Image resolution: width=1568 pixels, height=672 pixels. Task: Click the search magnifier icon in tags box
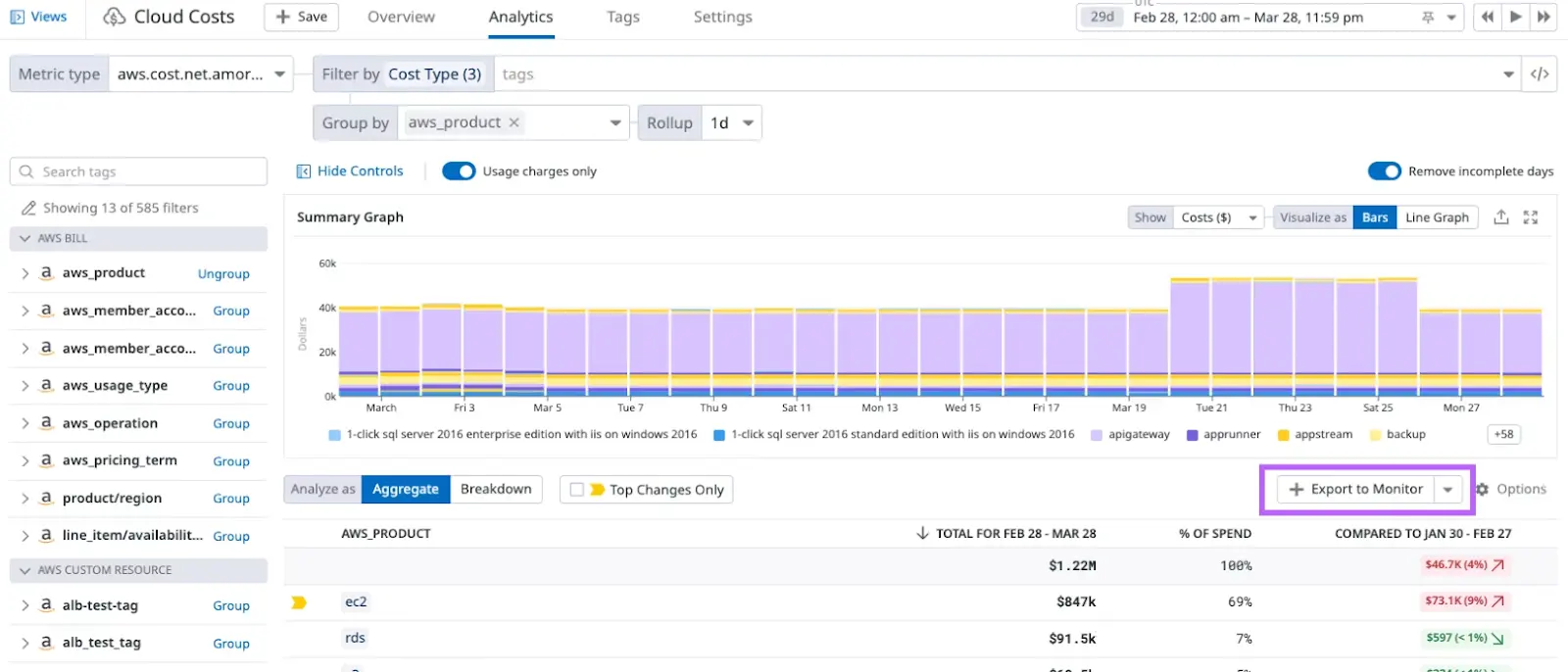point(26,171)
